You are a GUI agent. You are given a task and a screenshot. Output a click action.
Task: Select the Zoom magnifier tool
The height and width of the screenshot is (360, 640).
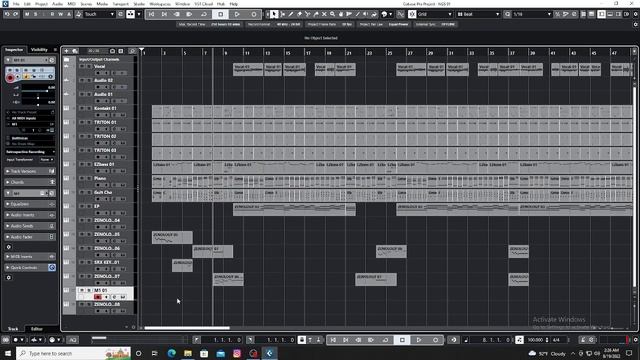332,14
